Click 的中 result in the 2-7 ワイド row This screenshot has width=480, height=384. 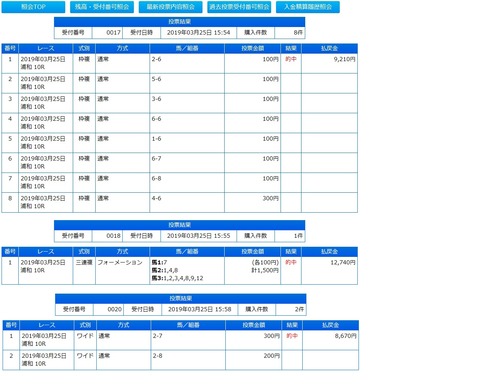click(292, 336)
